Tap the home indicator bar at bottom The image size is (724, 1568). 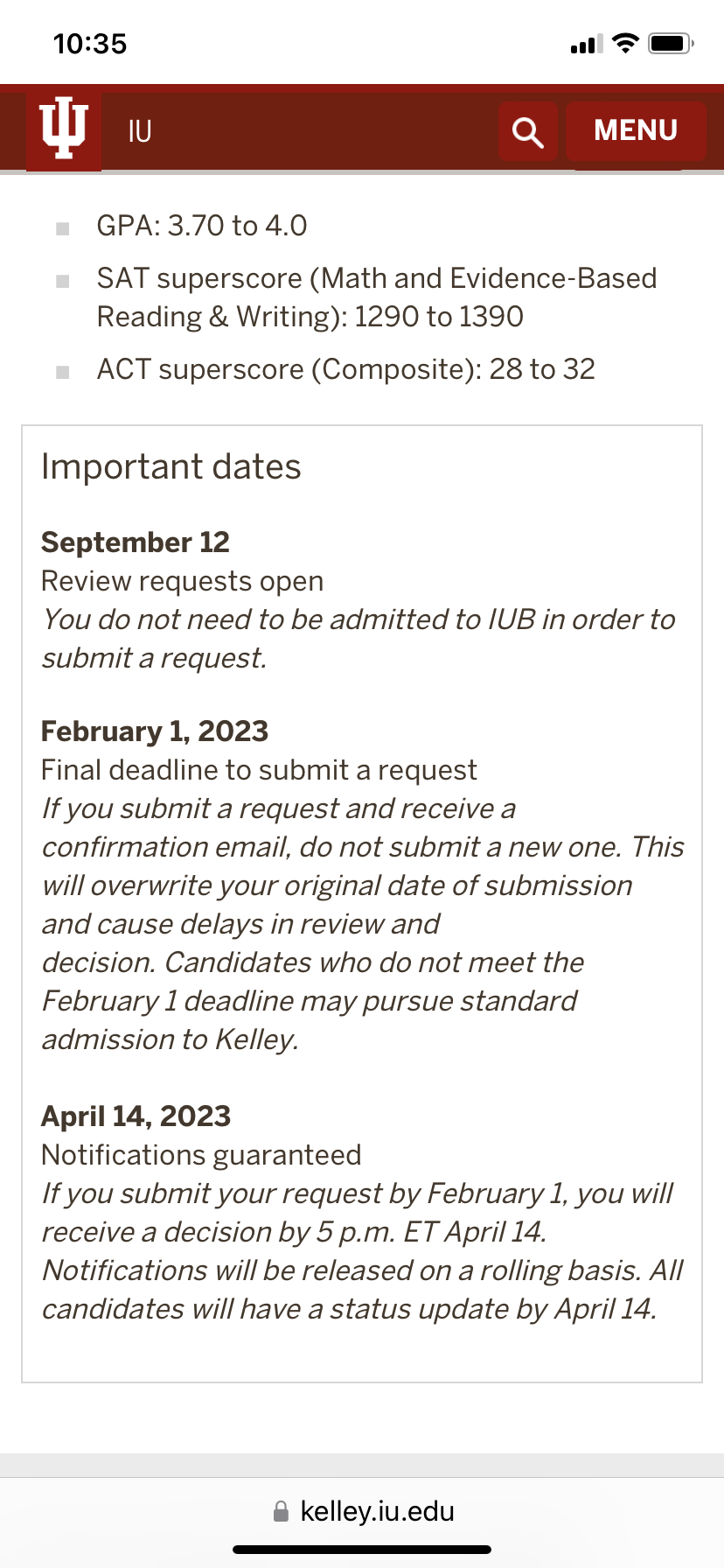362,1550
